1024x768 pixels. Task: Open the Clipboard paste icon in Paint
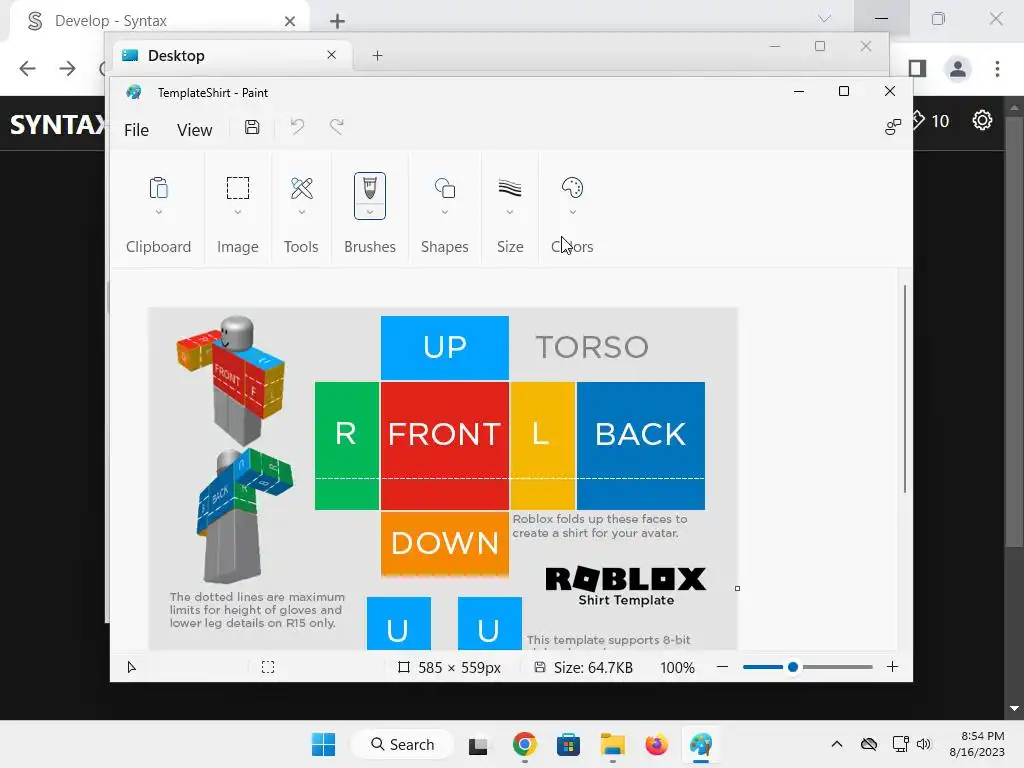click(x=159, y=188)
